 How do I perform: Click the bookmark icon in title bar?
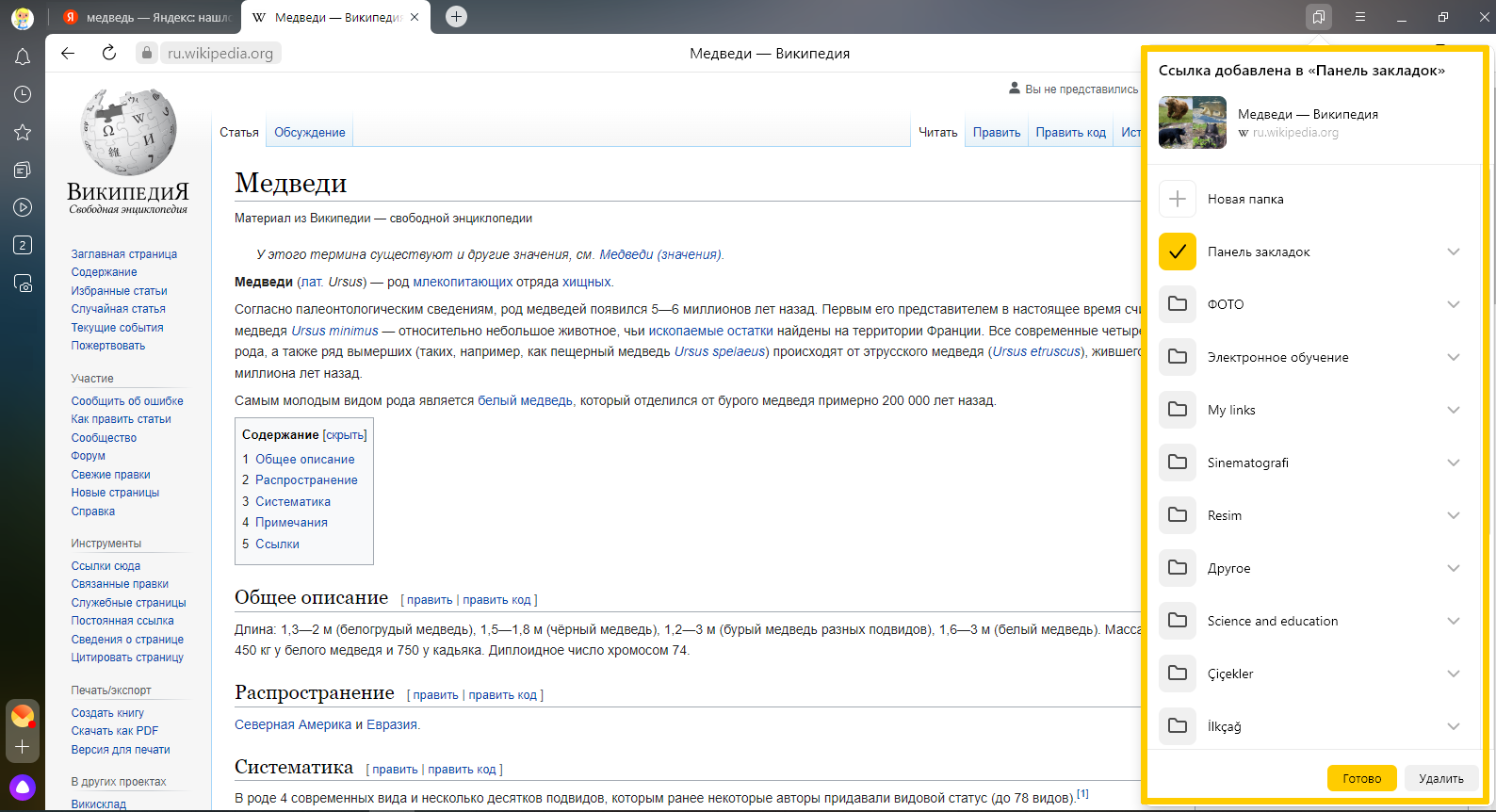point(1319,16)
